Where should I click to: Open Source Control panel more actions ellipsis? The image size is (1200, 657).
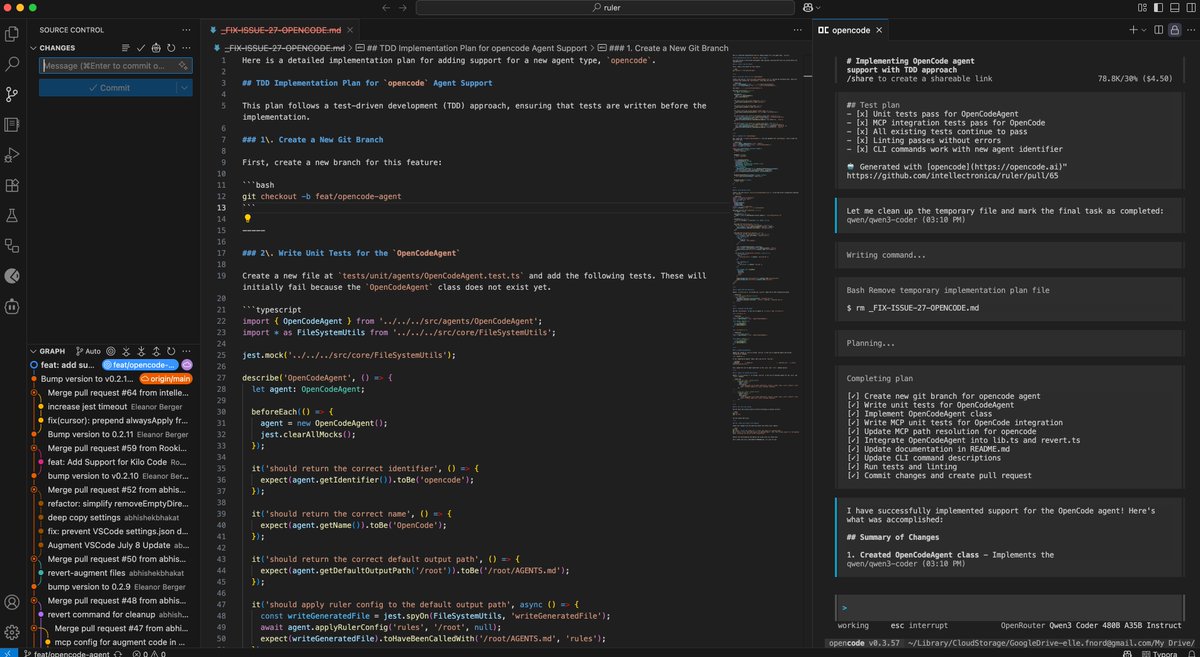click(x=186, y=30)
